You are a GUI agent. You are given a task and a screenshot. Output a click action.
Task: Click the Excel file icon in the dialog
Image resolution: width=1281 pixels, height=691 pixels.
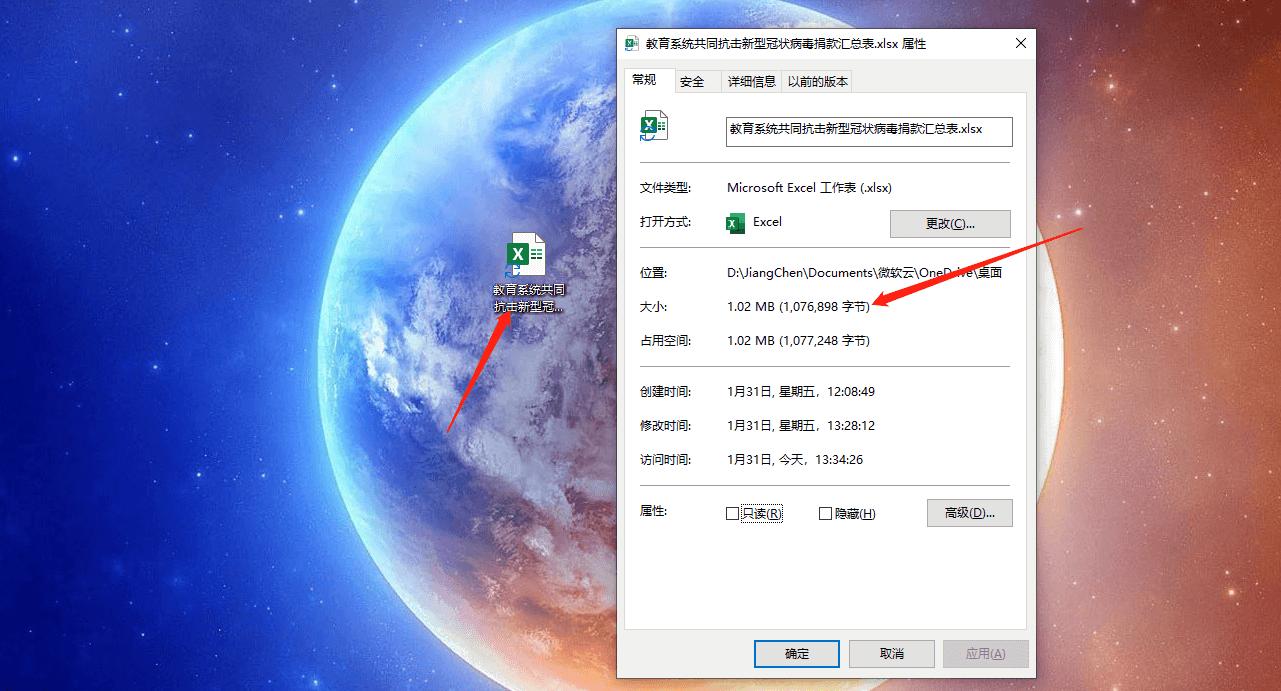click(652, 125)
